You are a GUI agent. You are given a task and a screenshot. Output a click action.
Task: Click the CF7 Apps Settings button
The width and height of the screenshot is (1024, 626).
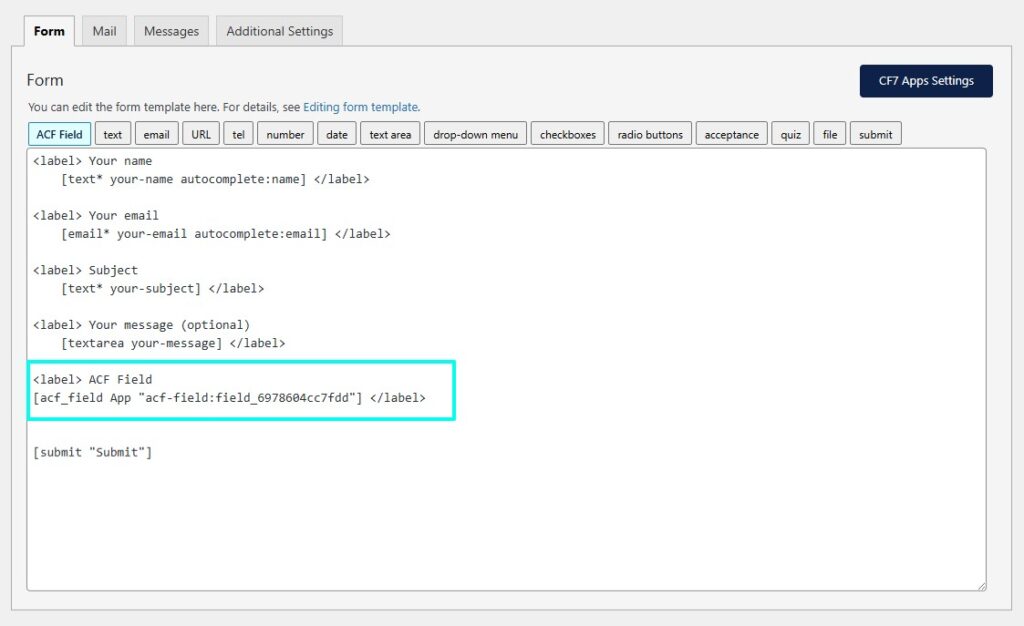[x=925, y=81]
